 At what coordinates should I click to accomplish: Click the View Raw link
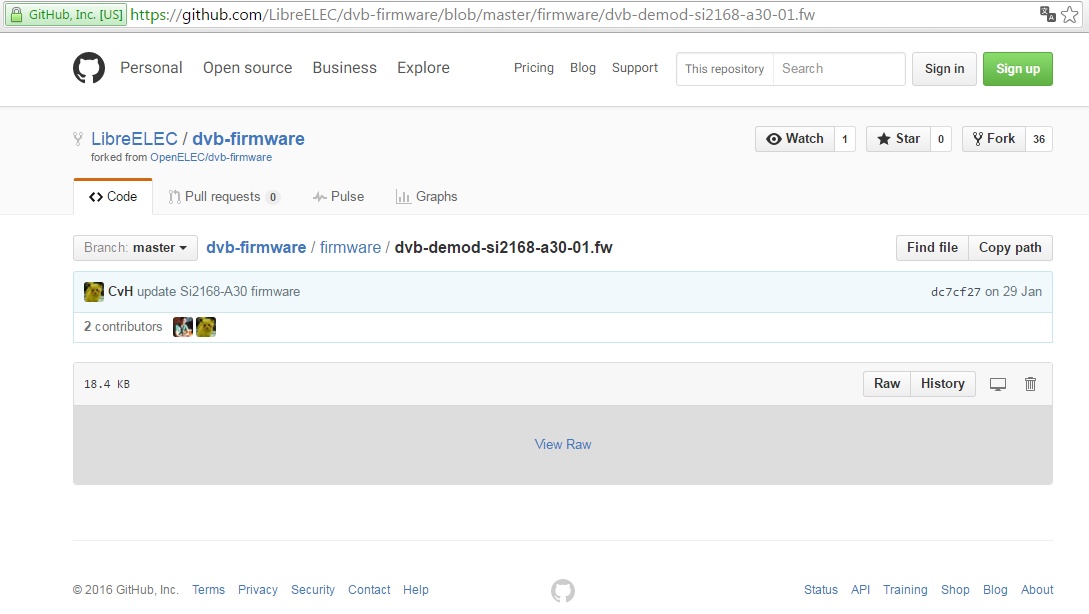[563, 445]
